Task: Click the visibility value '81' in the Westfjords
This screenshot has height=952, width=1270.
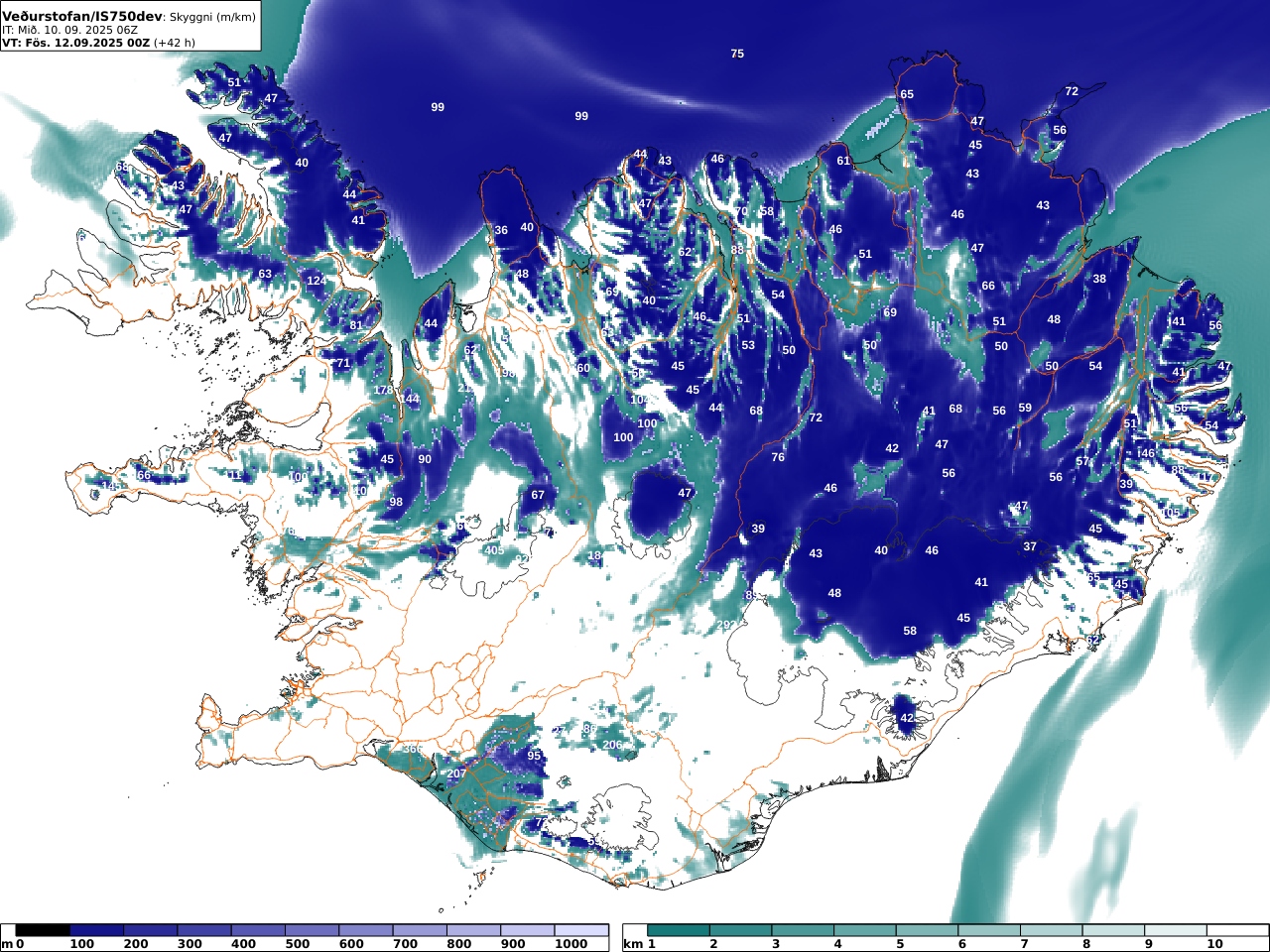Action: [x=356, y=325]
